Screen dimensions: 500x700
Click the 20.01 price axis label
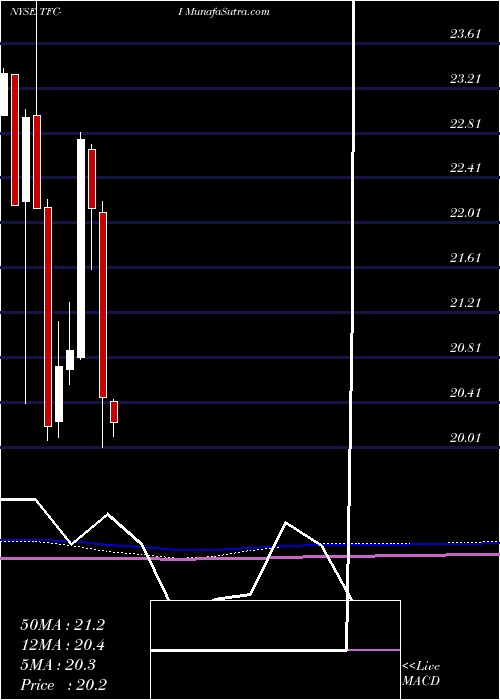click(x=465, y=438)
